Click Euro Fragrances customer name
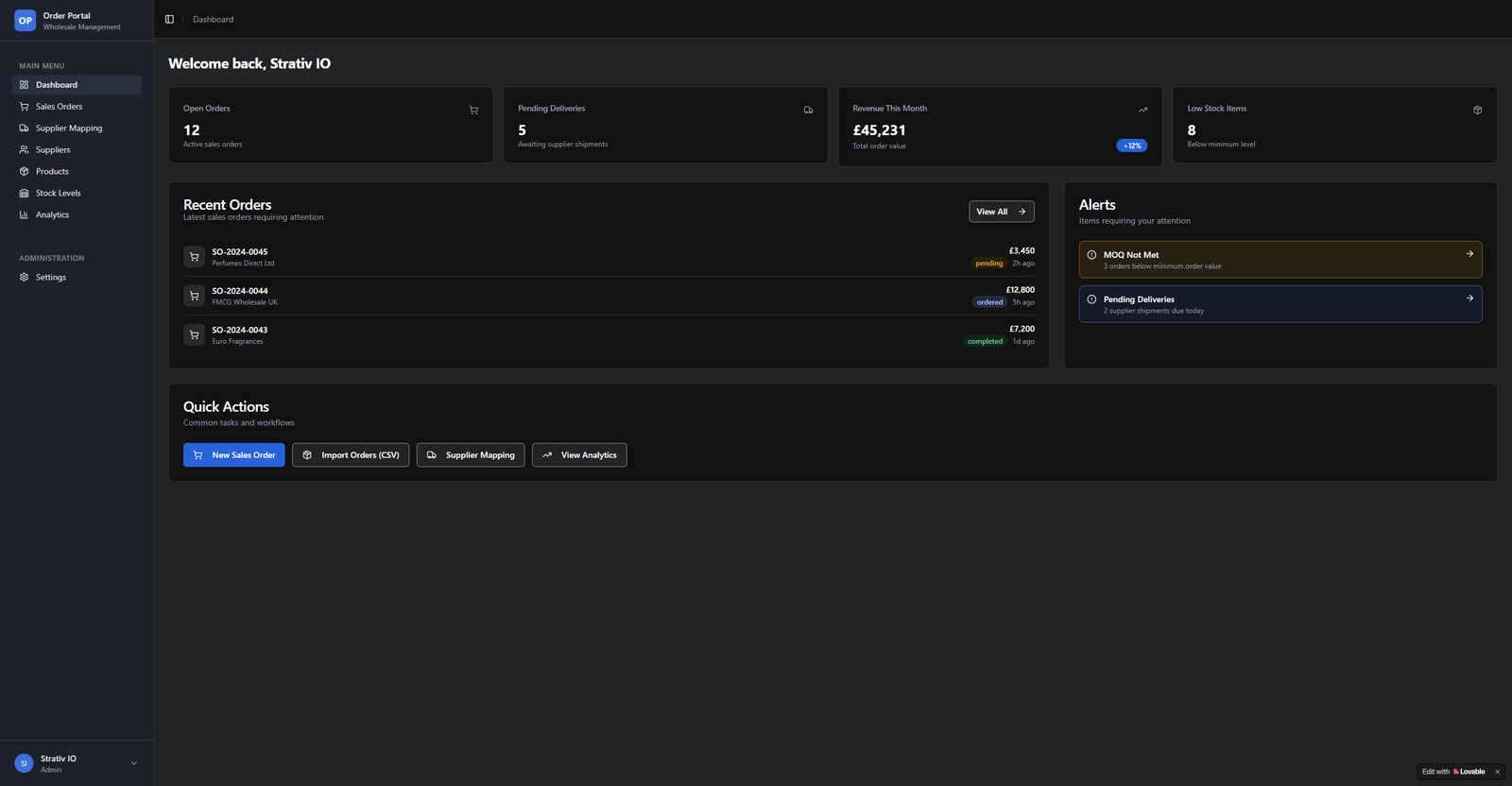 pos(237,341)
